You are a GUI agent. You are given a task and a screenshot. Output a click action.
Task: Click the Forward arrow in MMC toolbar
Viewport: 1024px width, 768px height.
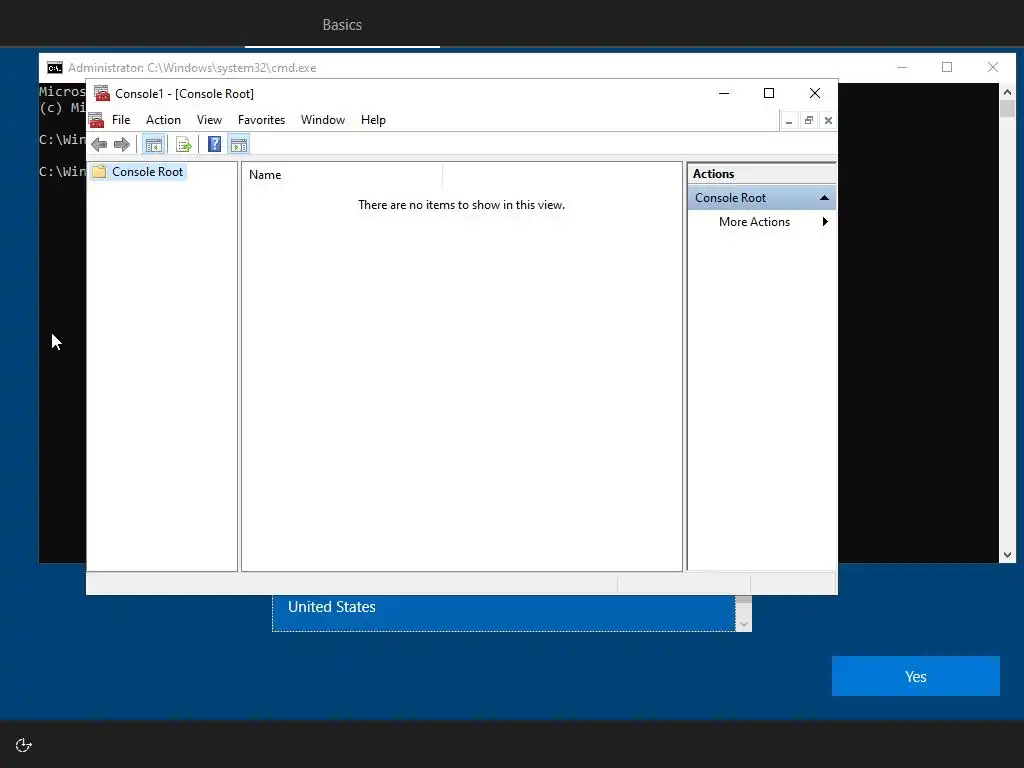click(121, 144)
